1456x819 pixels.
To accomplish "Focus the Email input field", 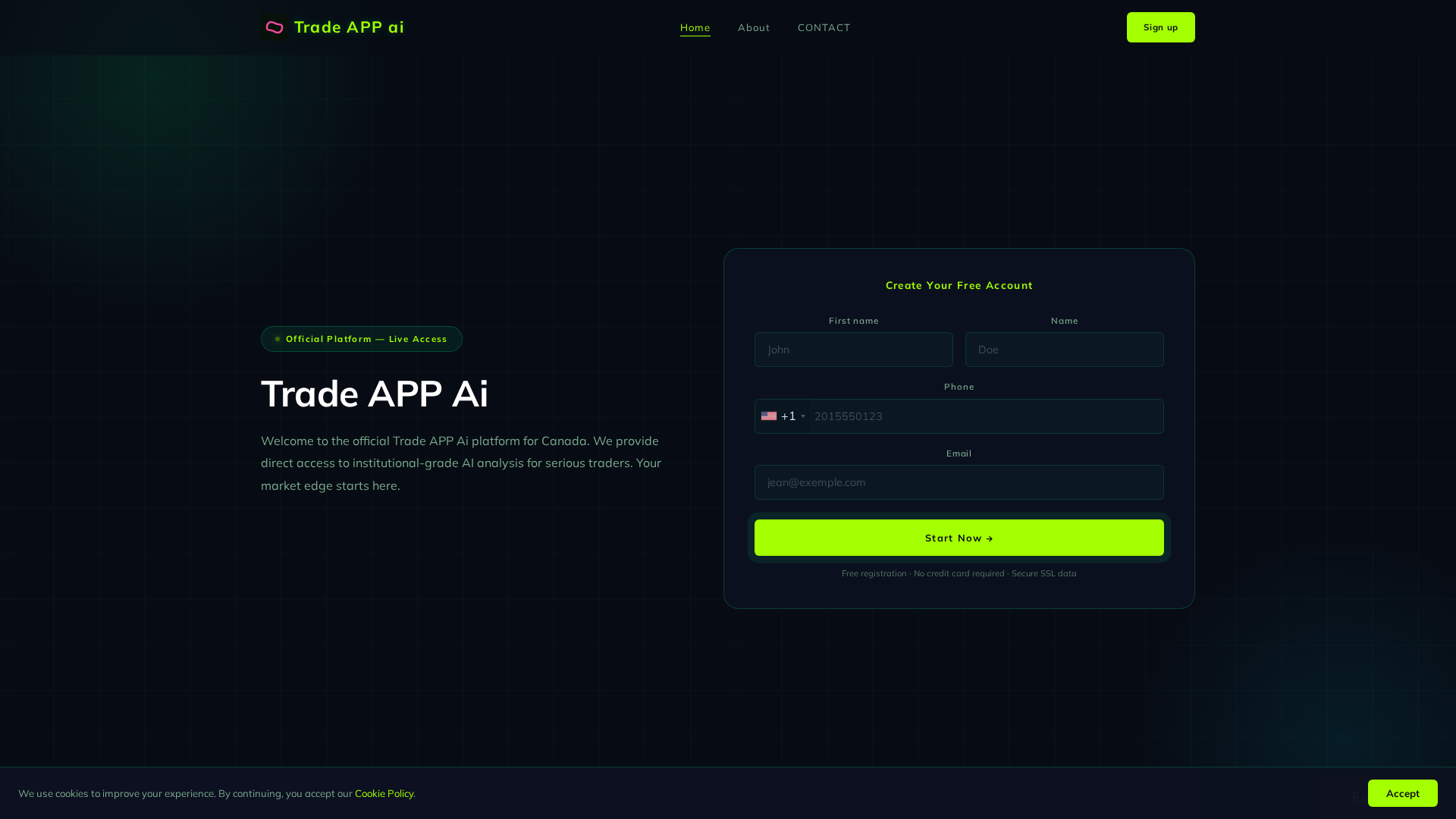I will tap(959, 482).
